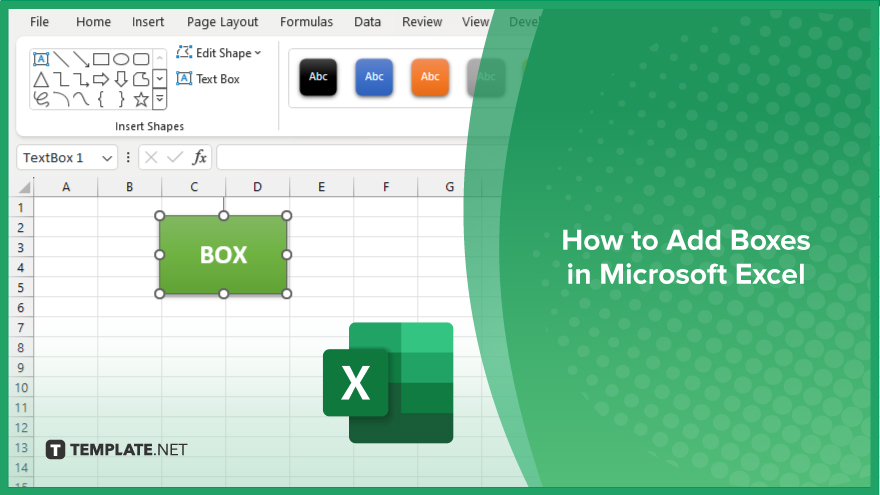Click the Text Box button beside the gallery

(208, 79)
